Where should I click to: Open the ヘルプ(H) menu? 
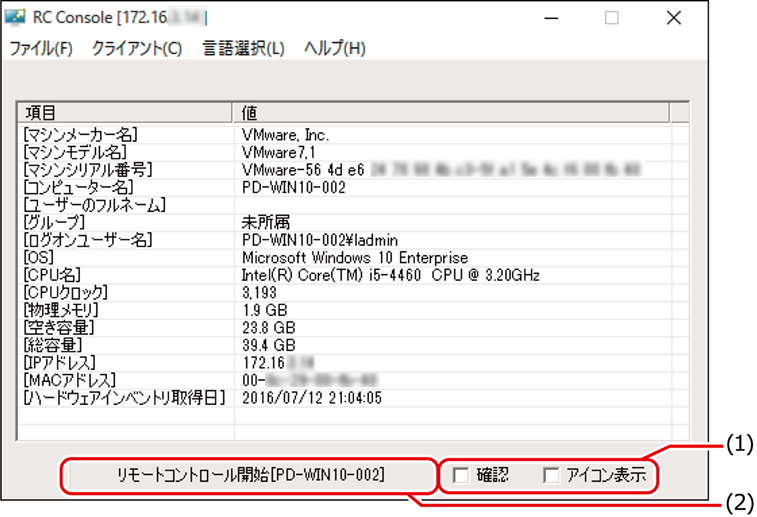[x=335, y=48]
